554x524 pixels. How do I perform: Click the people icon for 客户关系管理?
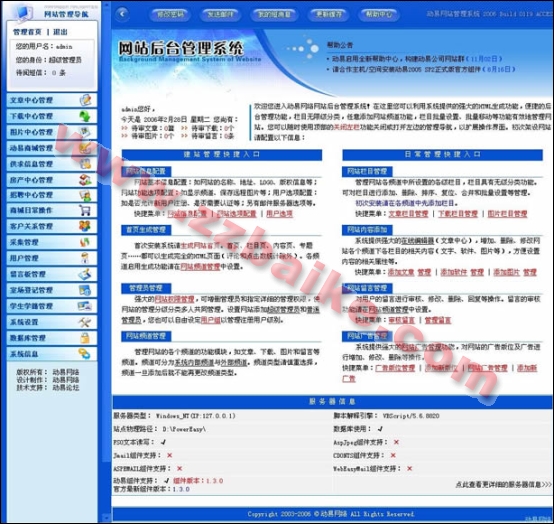point(85,226)
